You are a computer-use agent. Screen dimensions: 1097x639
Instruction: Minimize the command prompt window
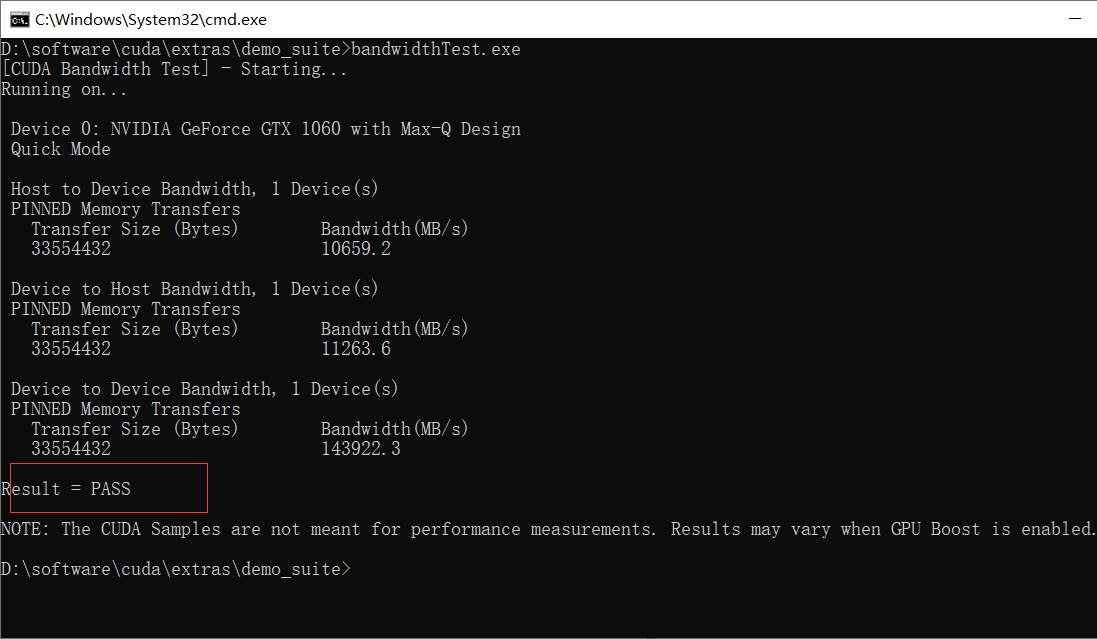click(1076, 18)
